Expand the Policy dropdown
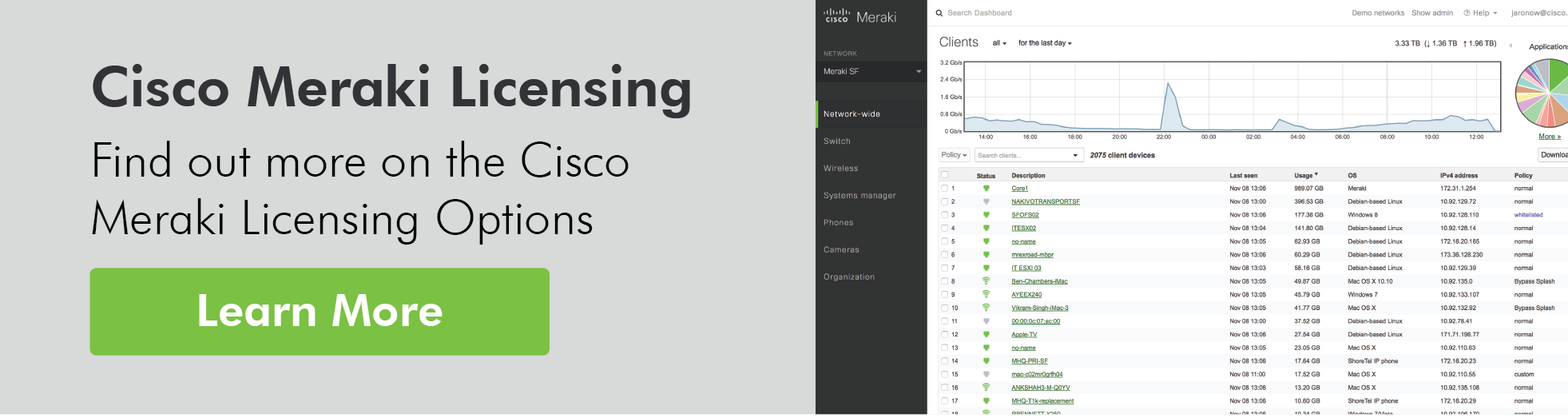1568x418 pixels. pyautogui.click(x=954, y=155)
